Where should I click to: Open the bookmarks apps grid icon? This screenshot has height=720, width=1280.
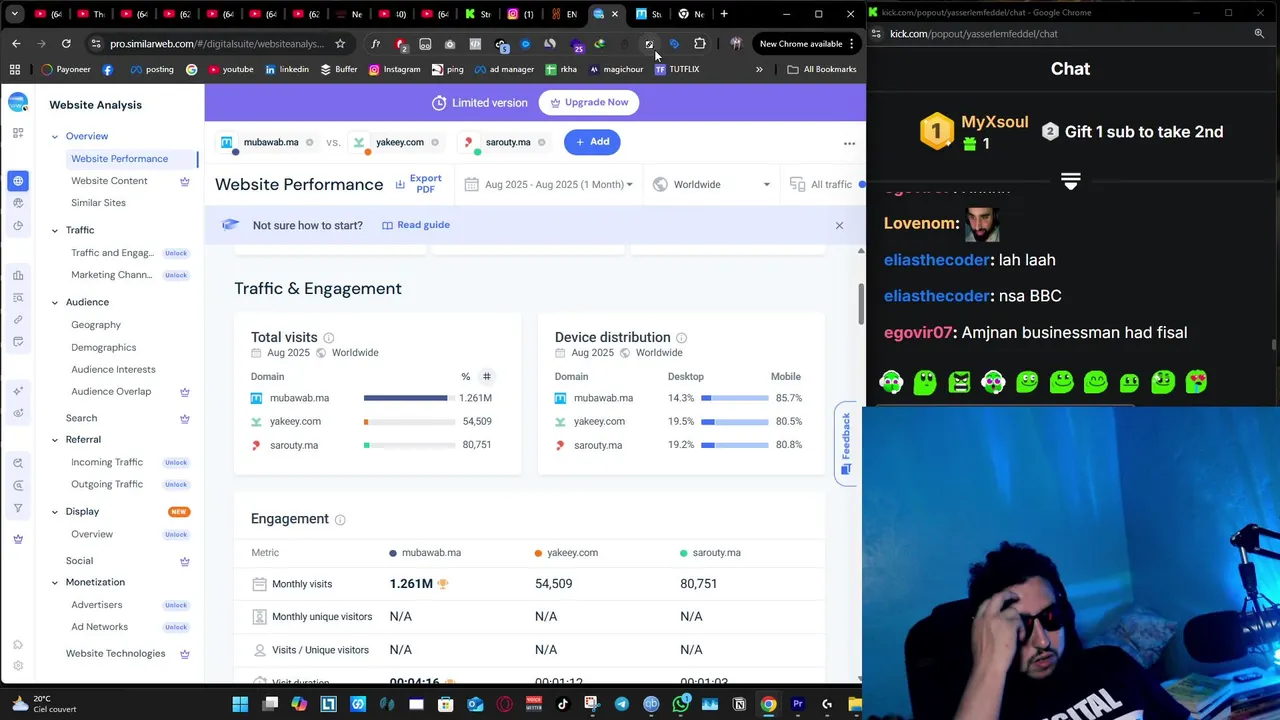point(15,69)
